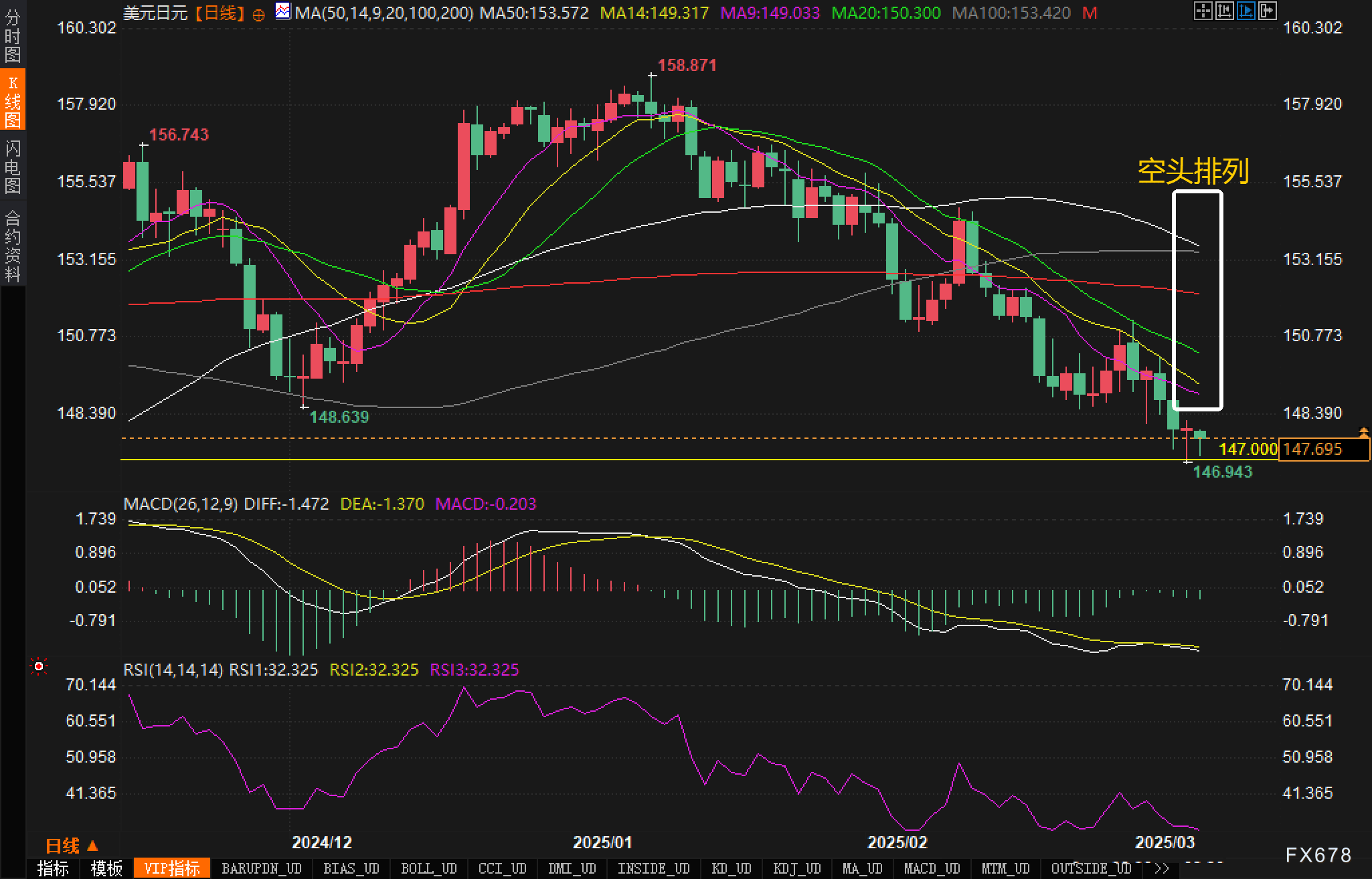
Task: Open the 模板 tab
Action: pos(106,868)
